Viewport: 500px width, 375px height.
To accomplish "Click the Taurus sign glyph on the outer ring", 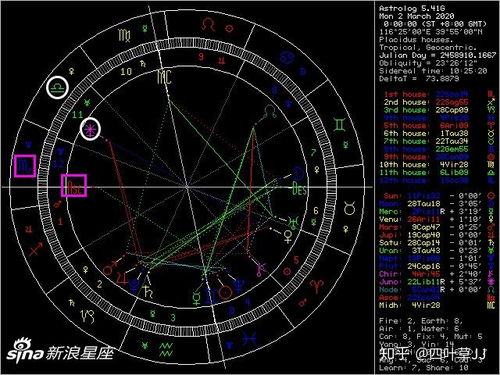I will [x=350, y=208].
